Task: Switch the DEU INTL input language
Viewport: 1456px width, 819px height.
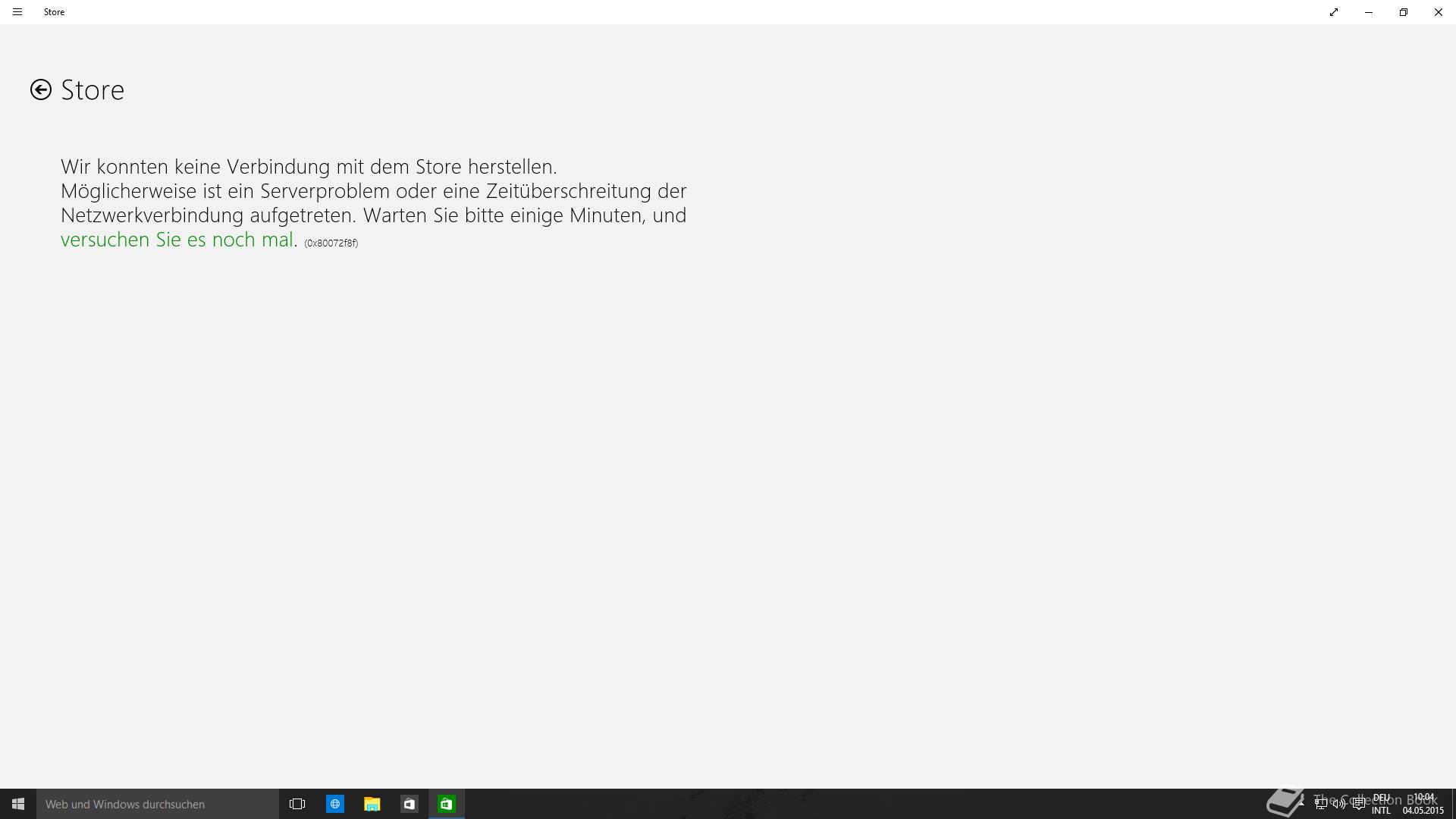Action: click(x=1381, y=804)
